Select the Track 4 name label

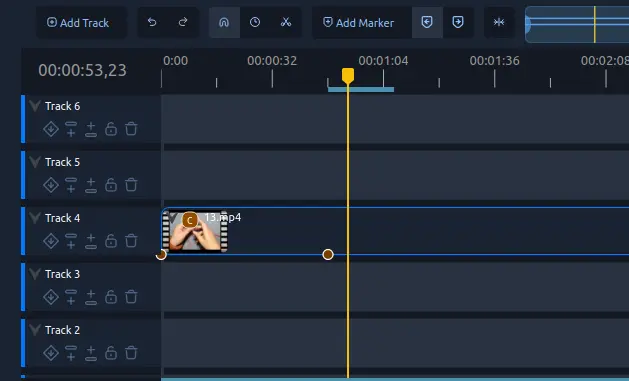pyautogui.click(x=63, y=218)
